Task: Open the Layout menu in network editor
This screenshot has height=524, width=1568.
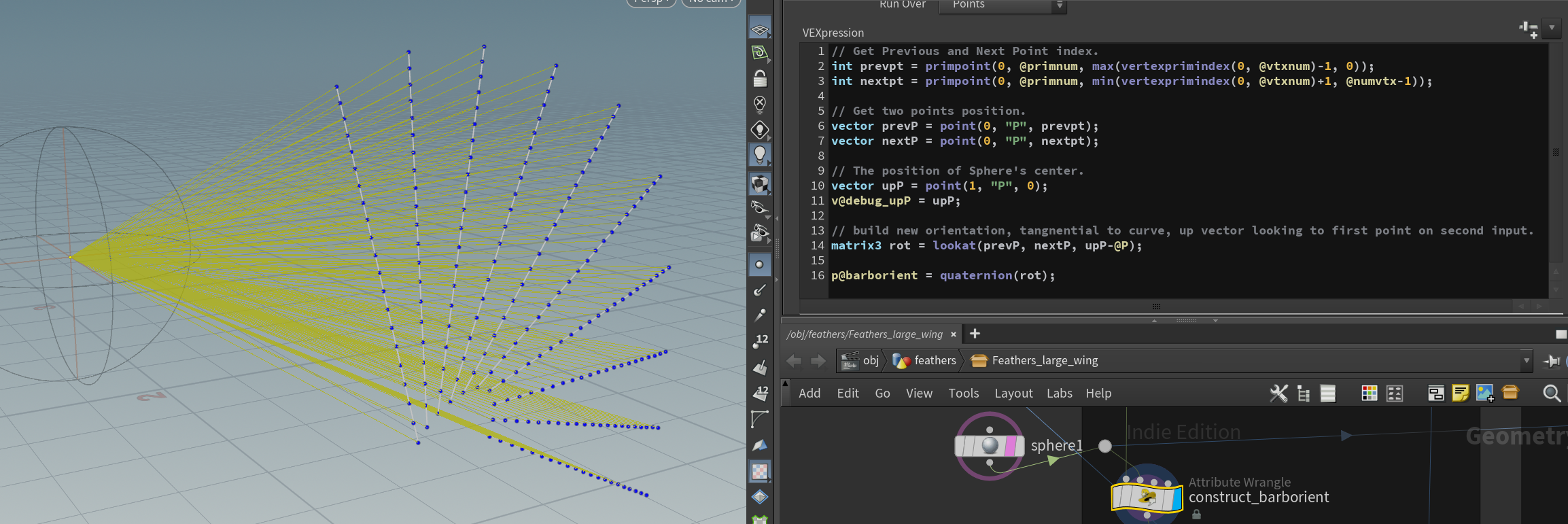Action: [1013, 394]
